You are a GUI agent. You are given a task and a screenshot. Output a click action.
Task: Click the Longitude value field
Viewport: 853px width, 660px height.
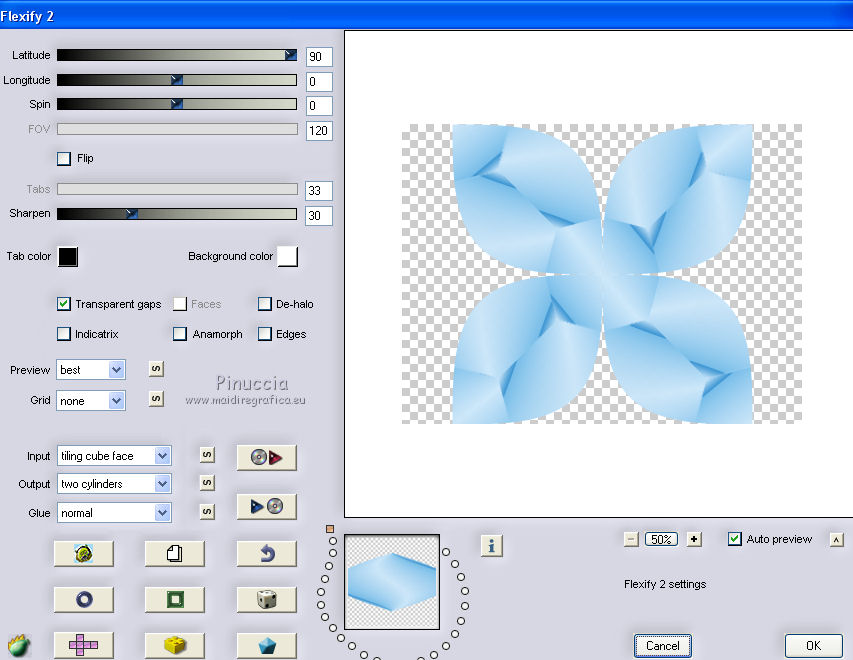point(319,82)
